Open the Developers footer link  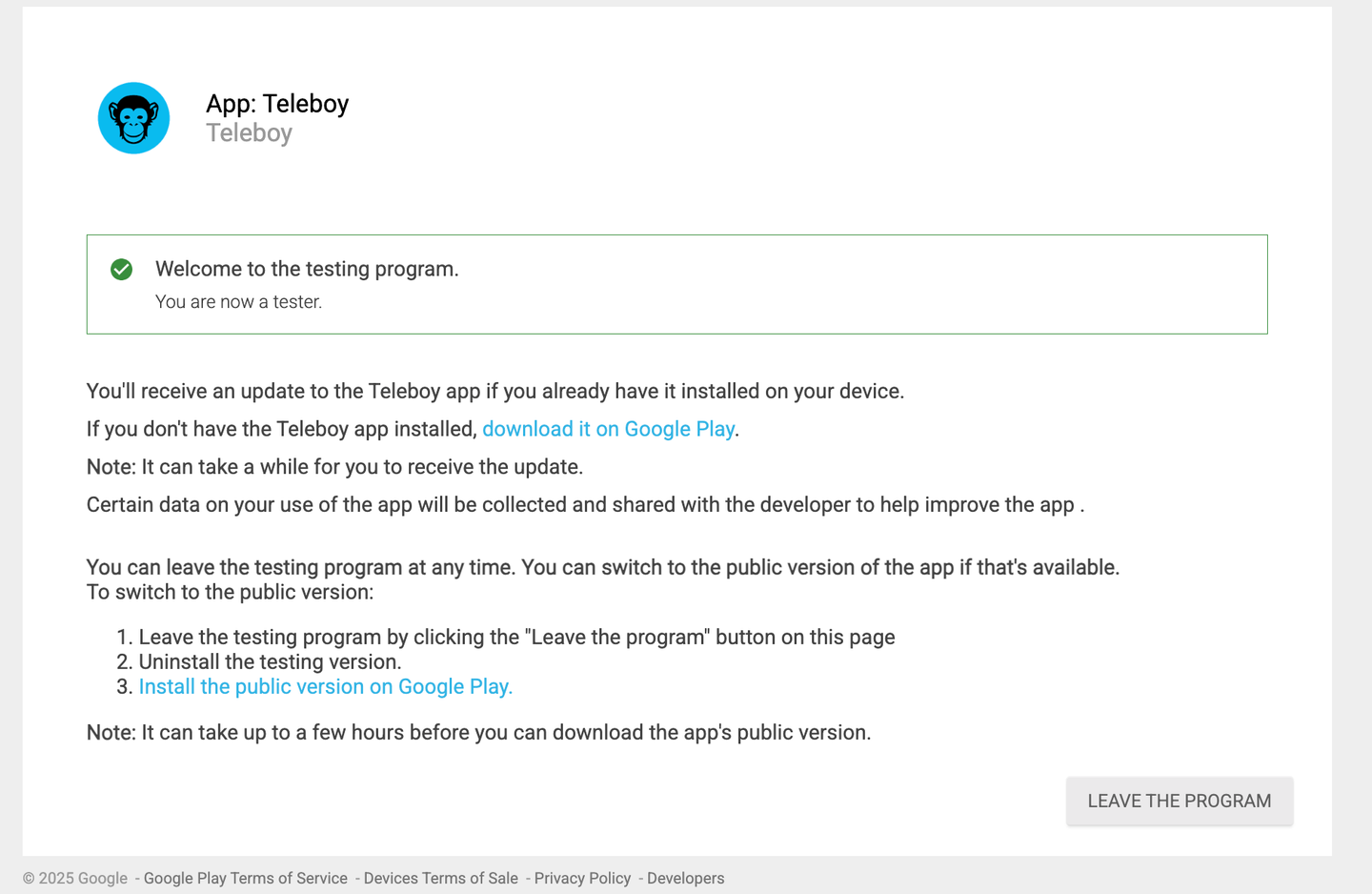click(x=685, y=878)
